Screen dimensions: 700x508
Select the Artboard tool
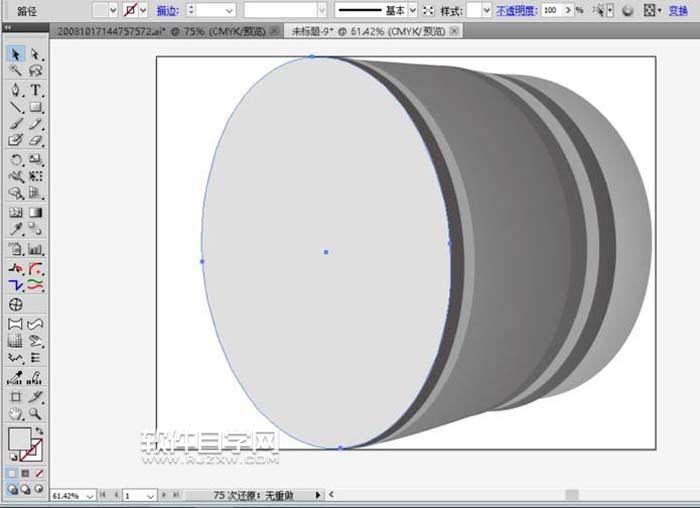(x=16, y=397)
